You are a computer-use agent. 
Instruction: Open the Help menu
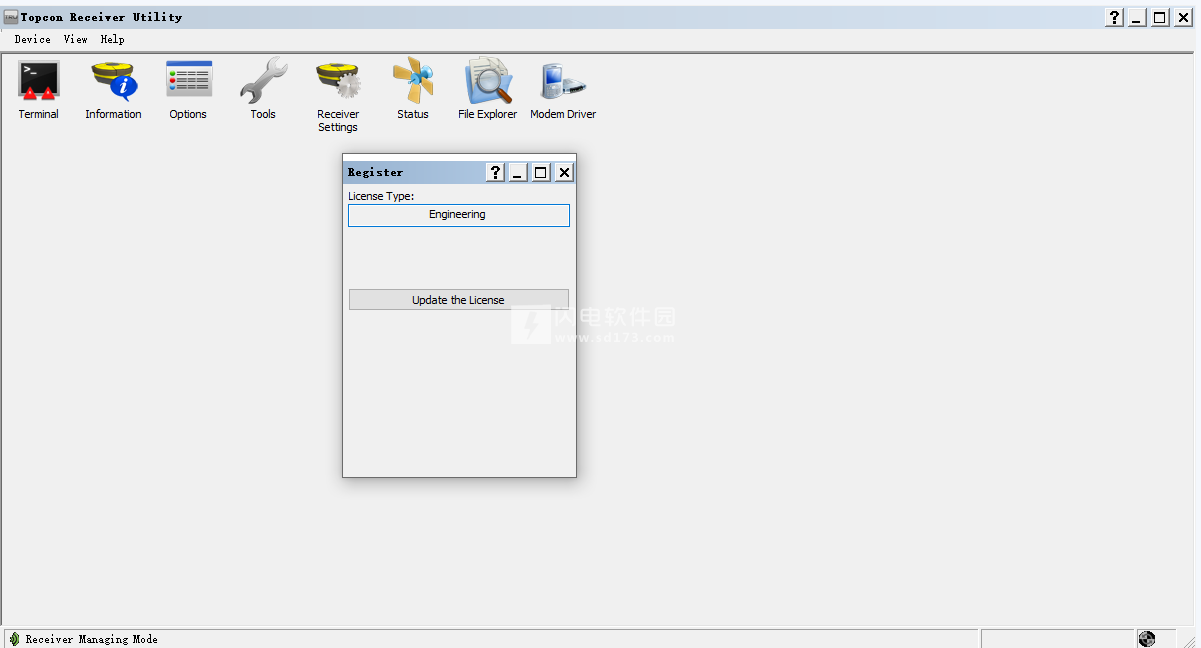click(x=112, y=39)
